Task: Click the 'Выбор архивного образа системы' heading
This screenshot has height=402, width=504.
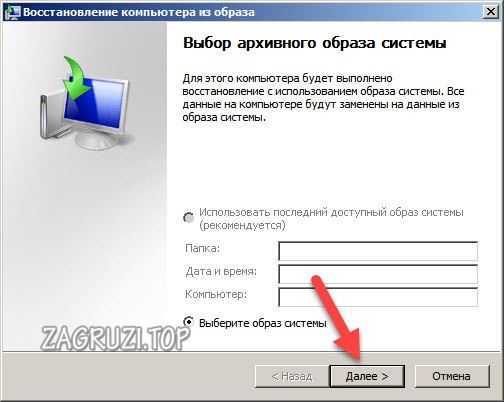Action: point(315,43)
